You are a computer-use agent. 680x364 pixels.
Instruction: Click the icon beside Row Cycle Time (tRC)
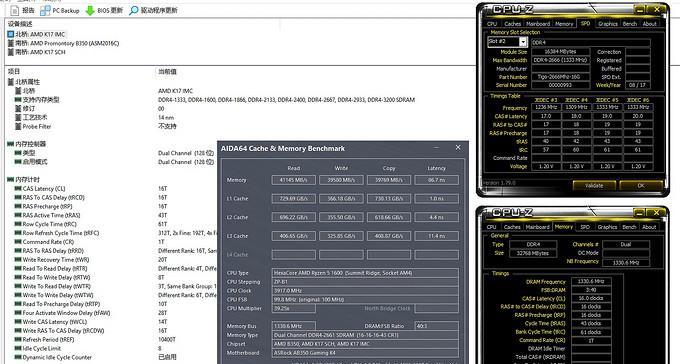18,224
